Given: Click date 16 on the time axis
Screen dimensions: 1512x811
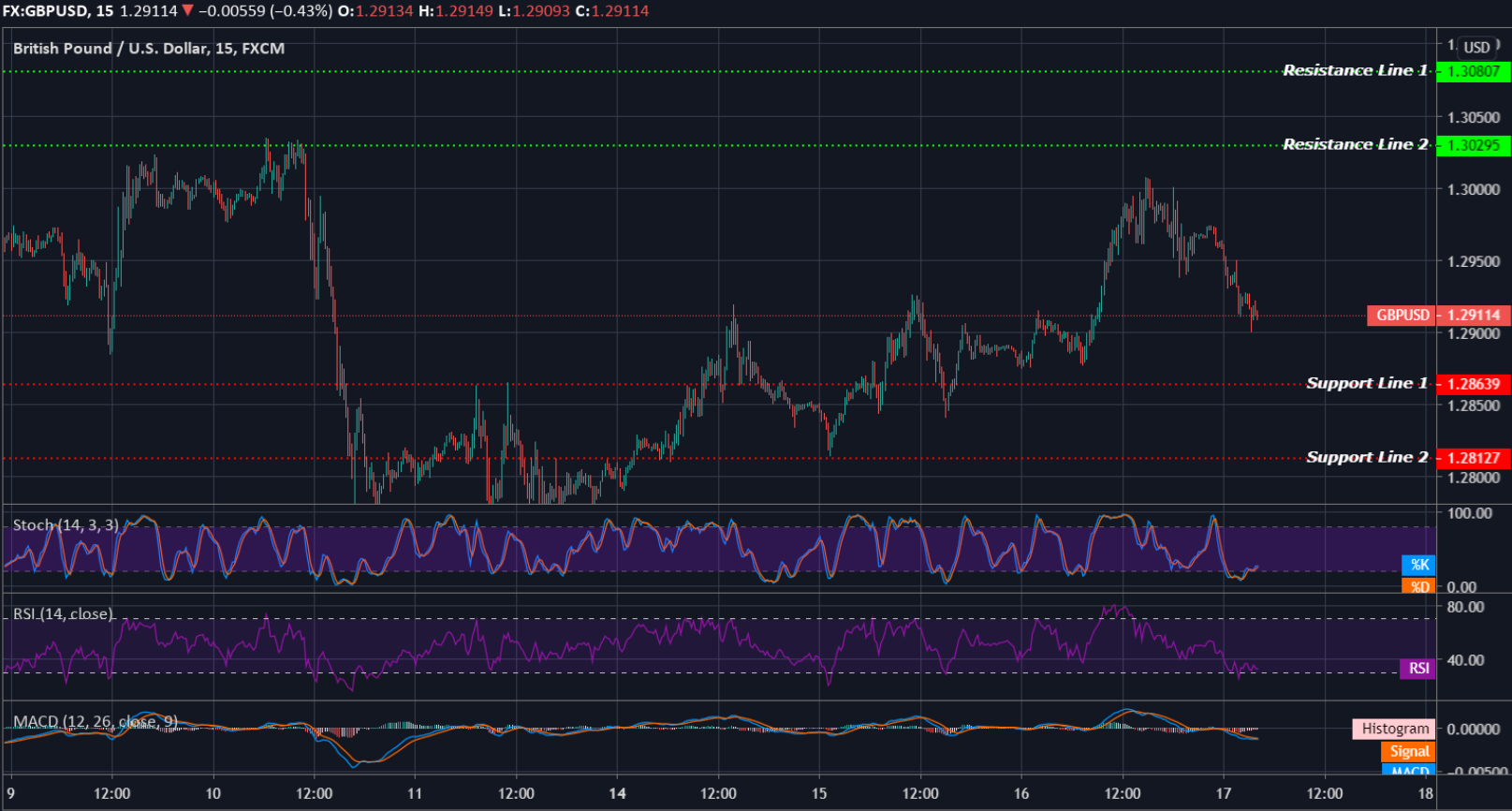Looking at the screenshot, I should click(x=1021, y=793).
